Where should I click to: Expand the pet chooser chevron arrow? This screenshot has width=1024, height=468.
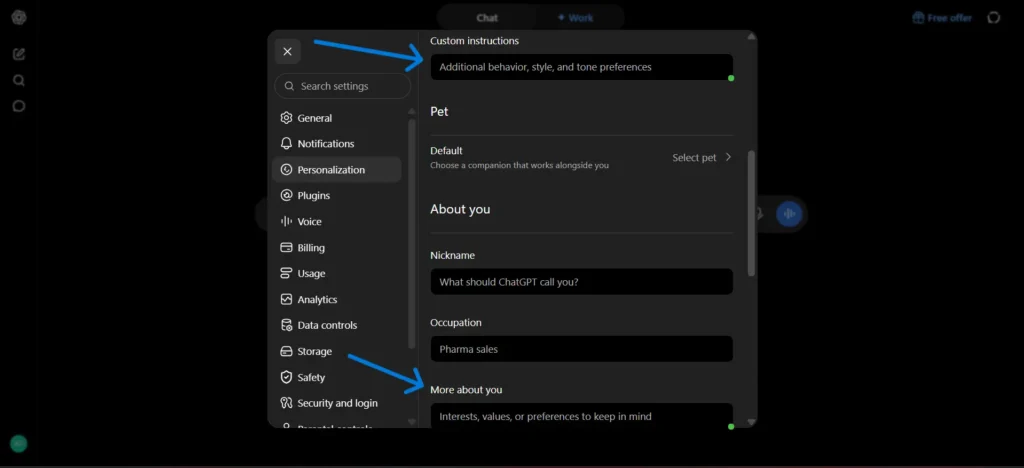pyautogui.click(x=728, y=157)
